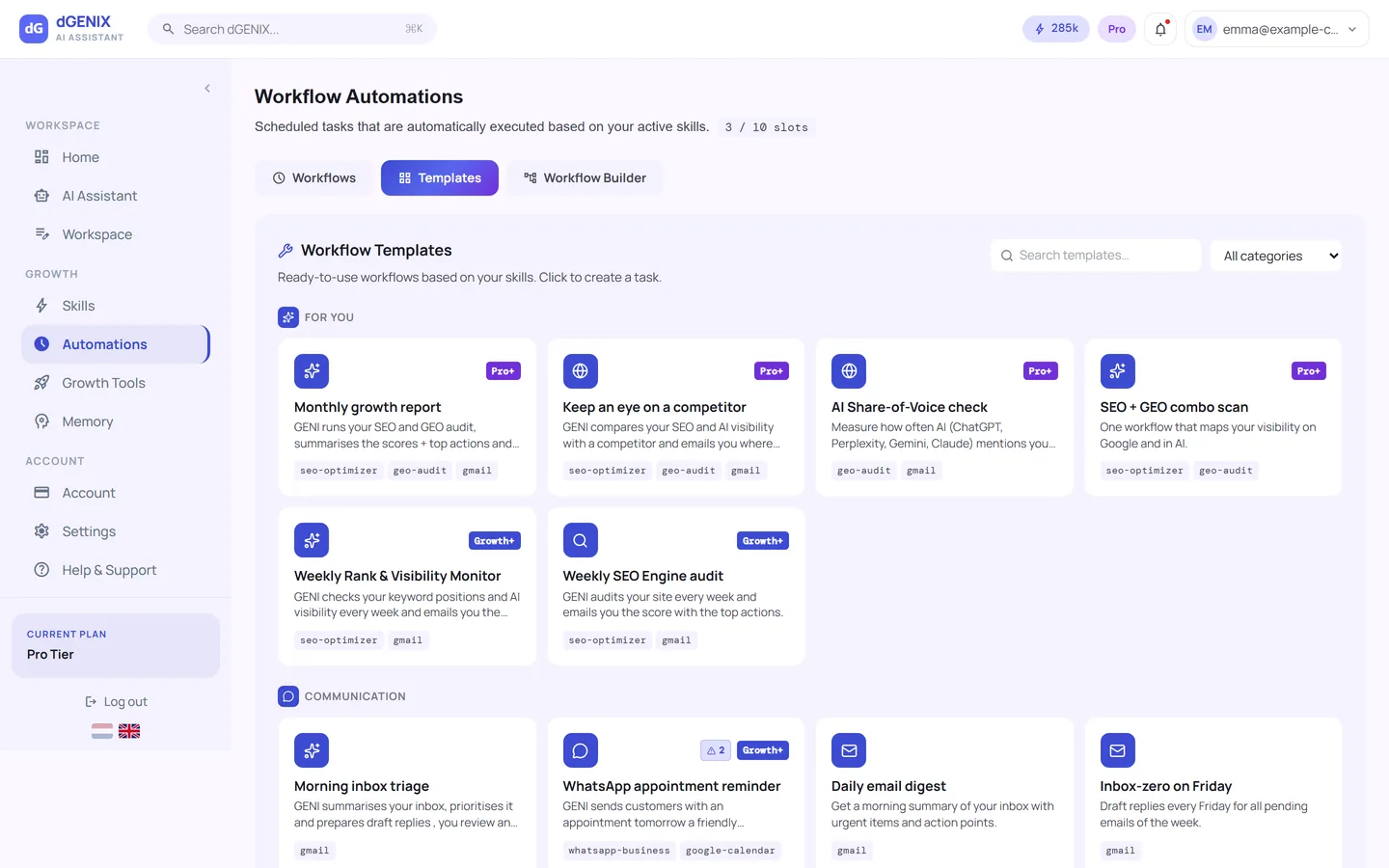Click the gmail tag on Daily email digest

852,851
